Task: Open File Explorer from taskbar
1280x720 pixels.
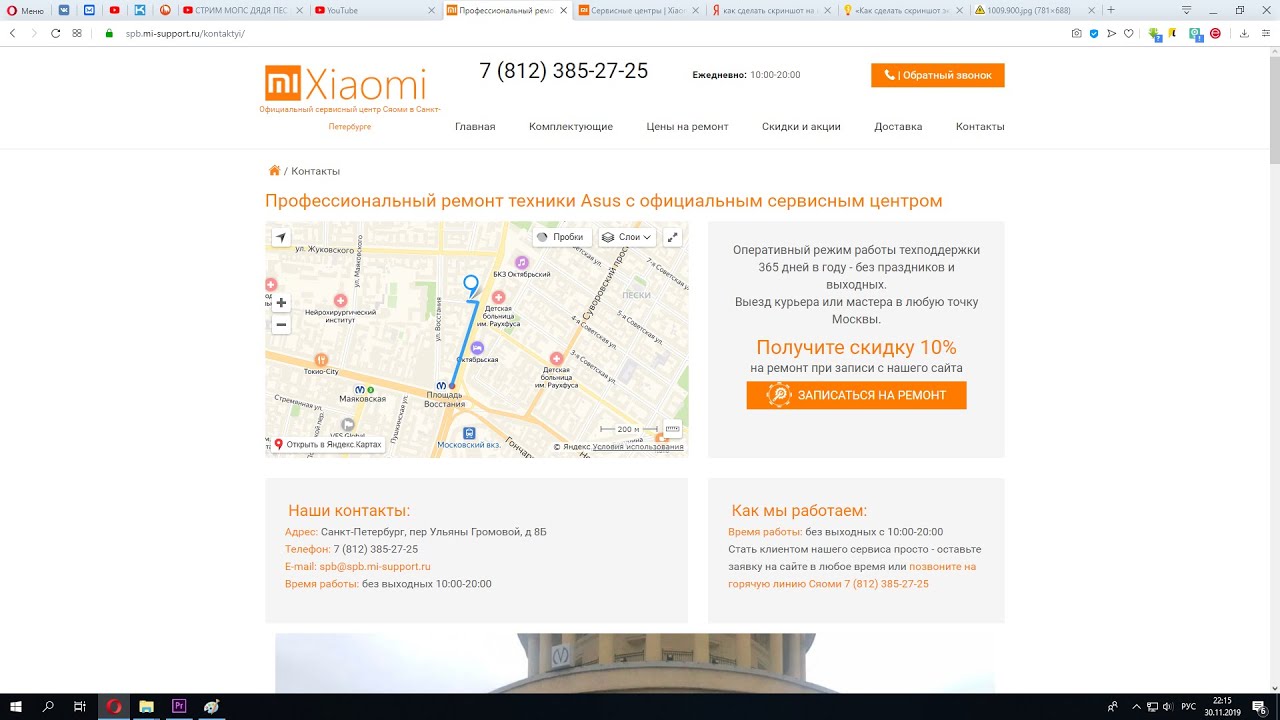Action: [x=146, y=706]
